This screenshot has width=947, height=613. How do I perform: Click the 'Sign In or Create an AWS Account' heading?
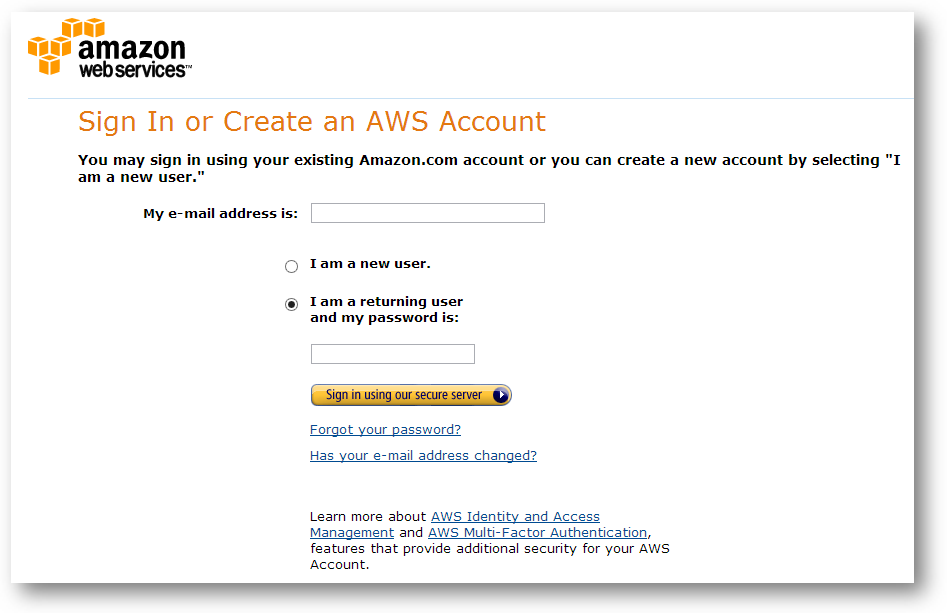coord(312,121)
